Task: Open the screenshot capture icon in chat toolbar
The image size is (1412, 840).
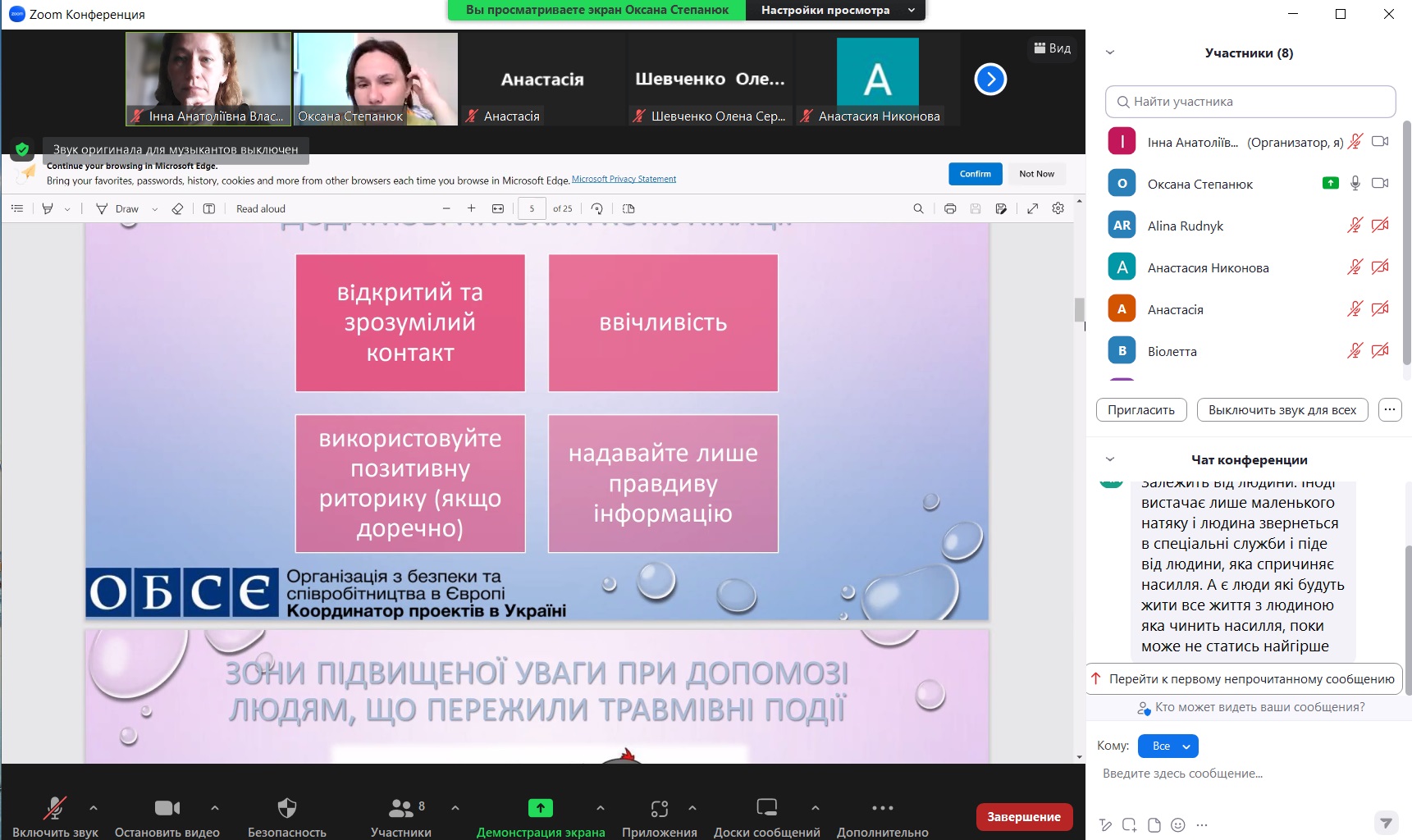Action: click(1129, 824)
